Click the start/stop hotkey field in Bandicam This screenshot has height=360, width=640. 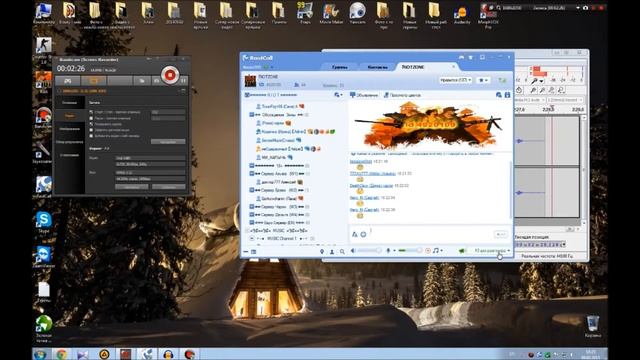(x=168, y=112)
